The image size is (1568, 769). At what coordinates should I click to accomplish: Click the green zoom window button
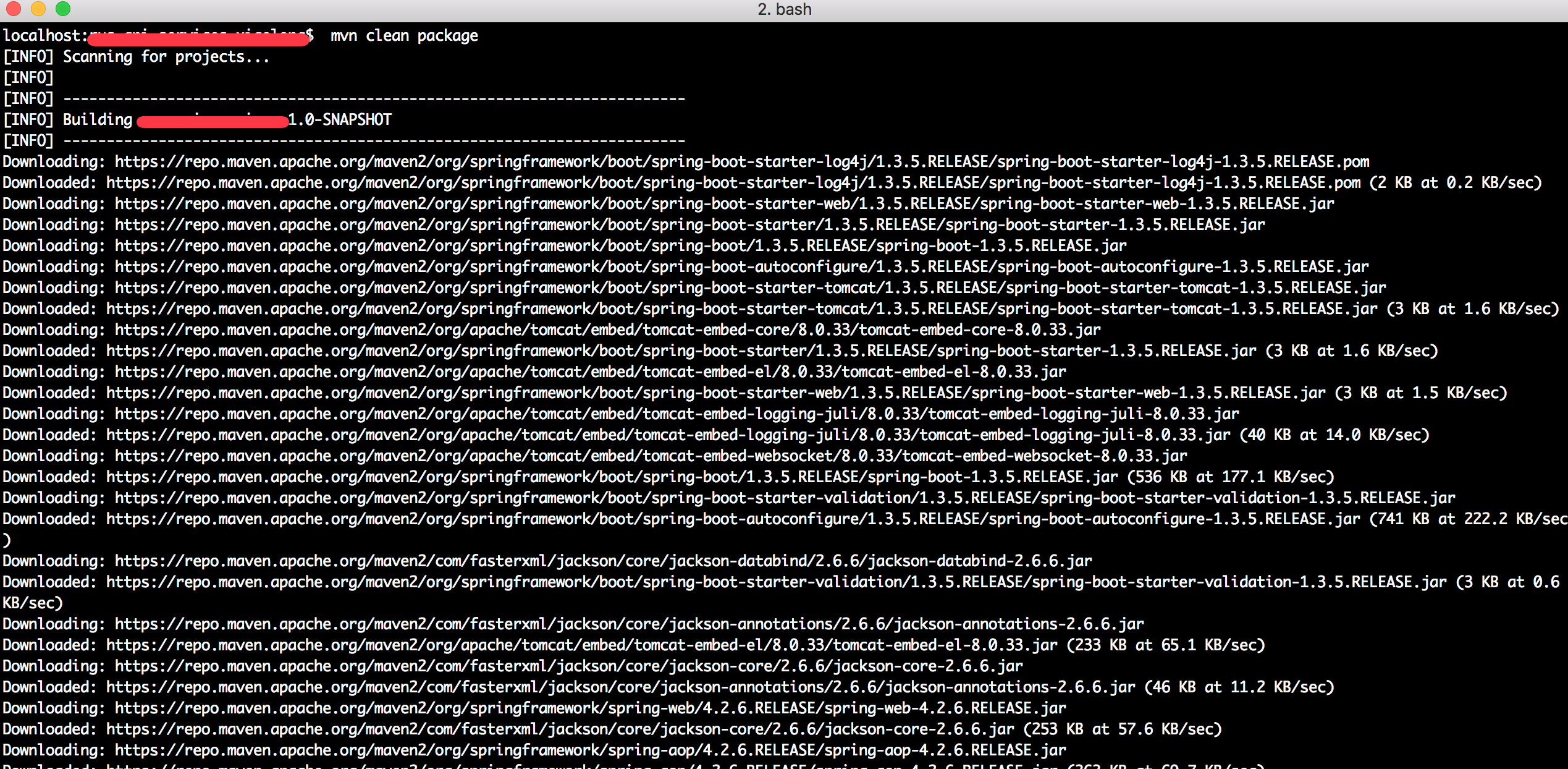click(x=63, y=9)
